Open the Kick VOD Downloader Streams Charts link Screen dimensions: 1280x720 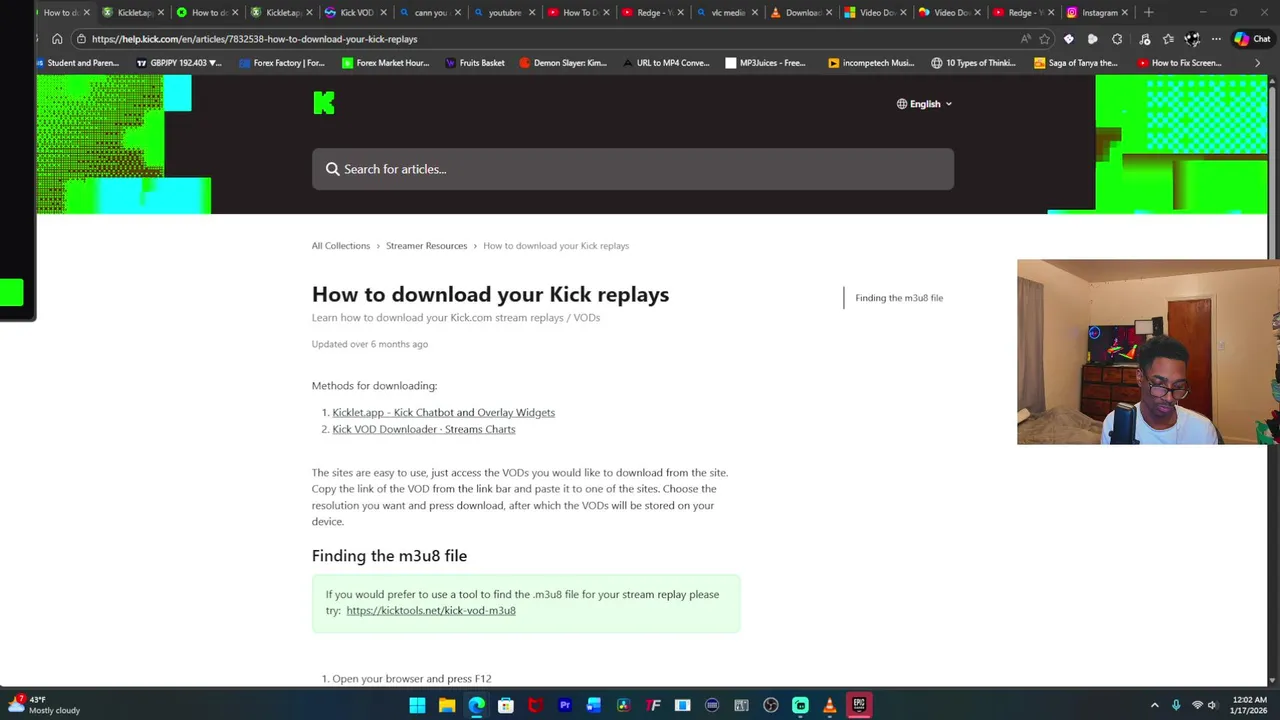coord(424,429)
